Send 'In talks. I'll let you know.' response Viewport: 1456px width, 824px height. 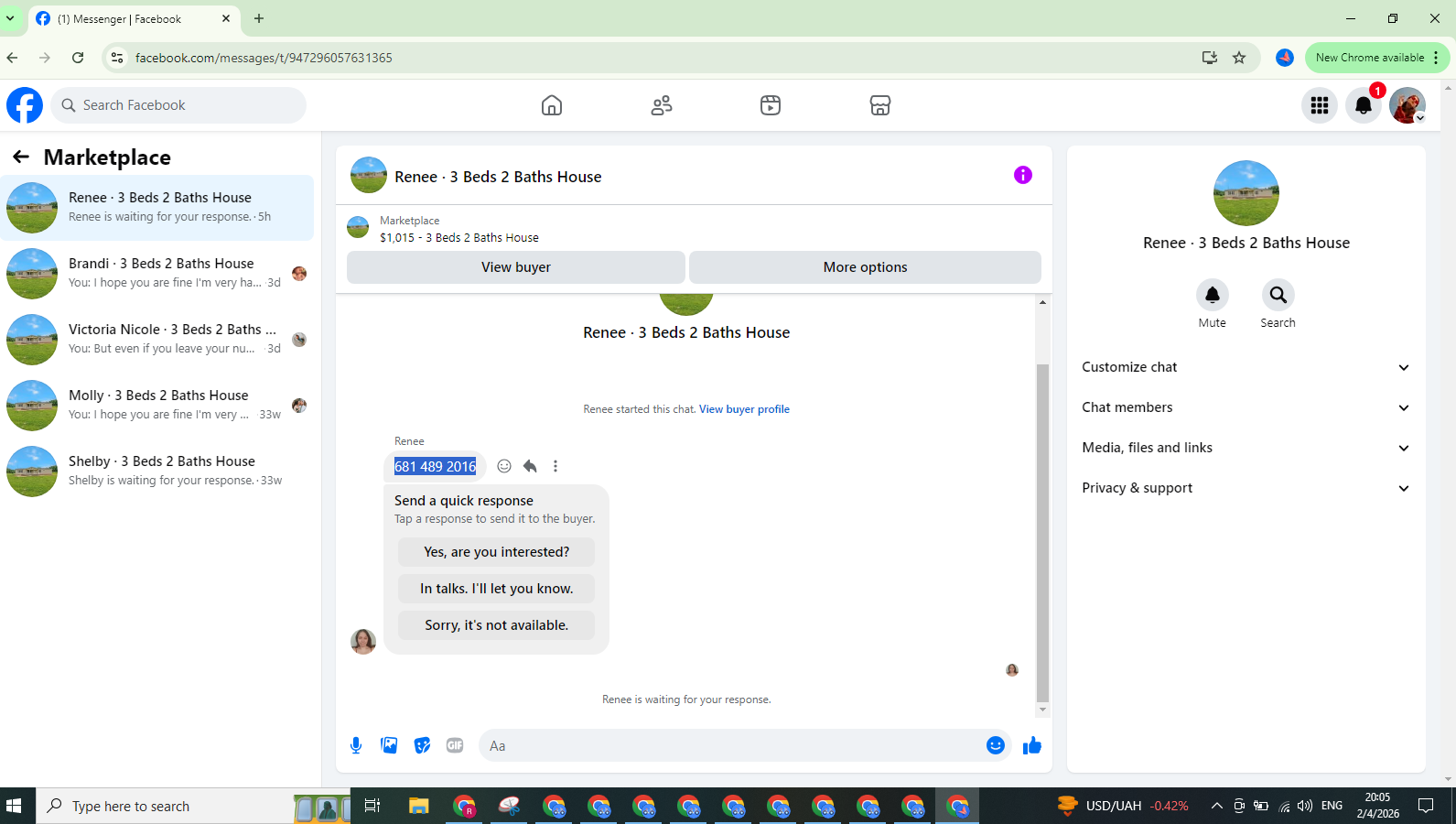[496, 589]
